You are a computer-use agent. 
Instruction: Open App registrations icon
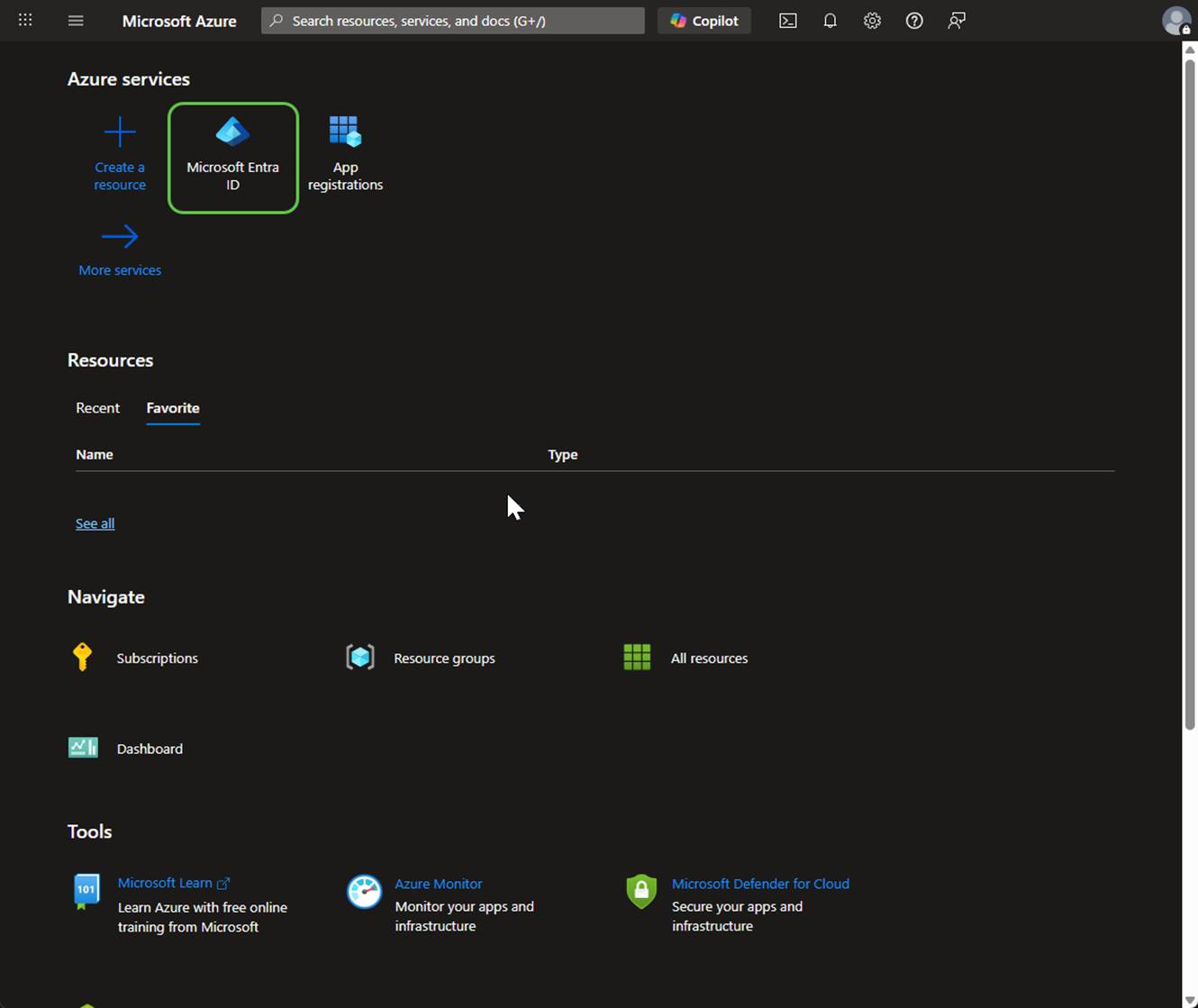point(345,132)
